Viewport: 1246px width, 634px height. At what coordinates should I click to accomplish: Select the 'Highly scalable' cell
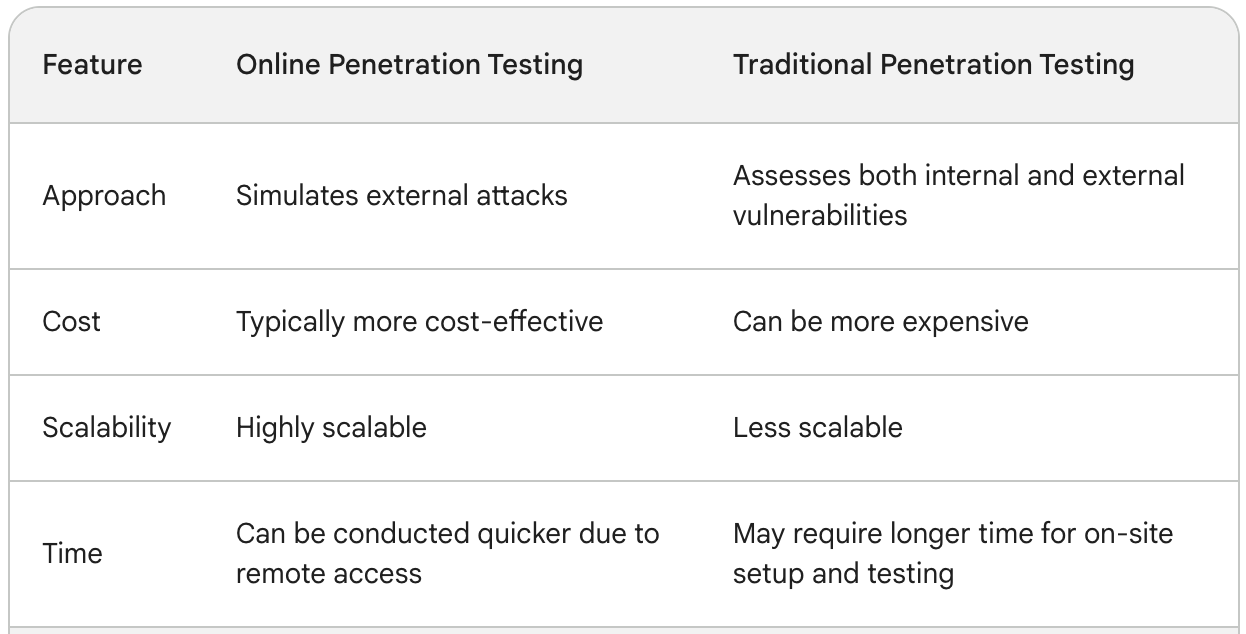[x=331, y=428]
